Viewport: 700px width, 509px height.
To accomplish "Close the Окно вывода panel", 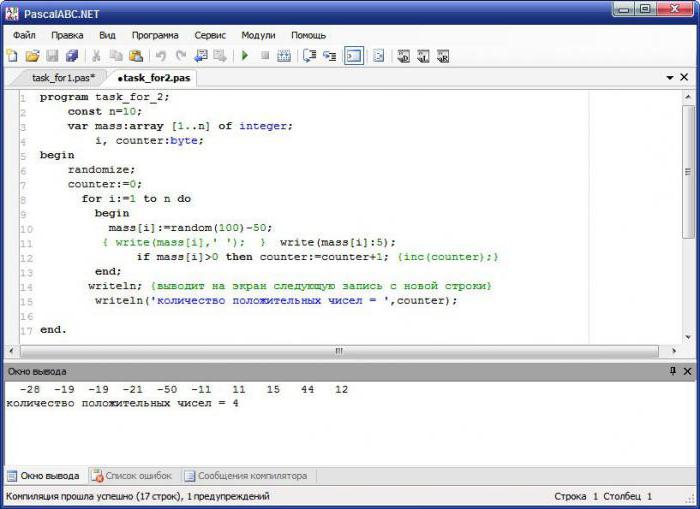I will click(x=688, y=371).
